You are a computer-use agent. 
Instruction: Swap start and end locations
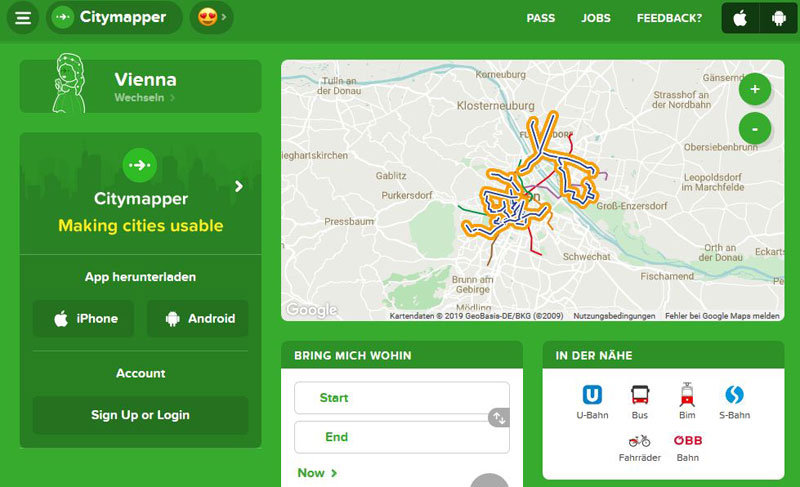pos(498,418)
